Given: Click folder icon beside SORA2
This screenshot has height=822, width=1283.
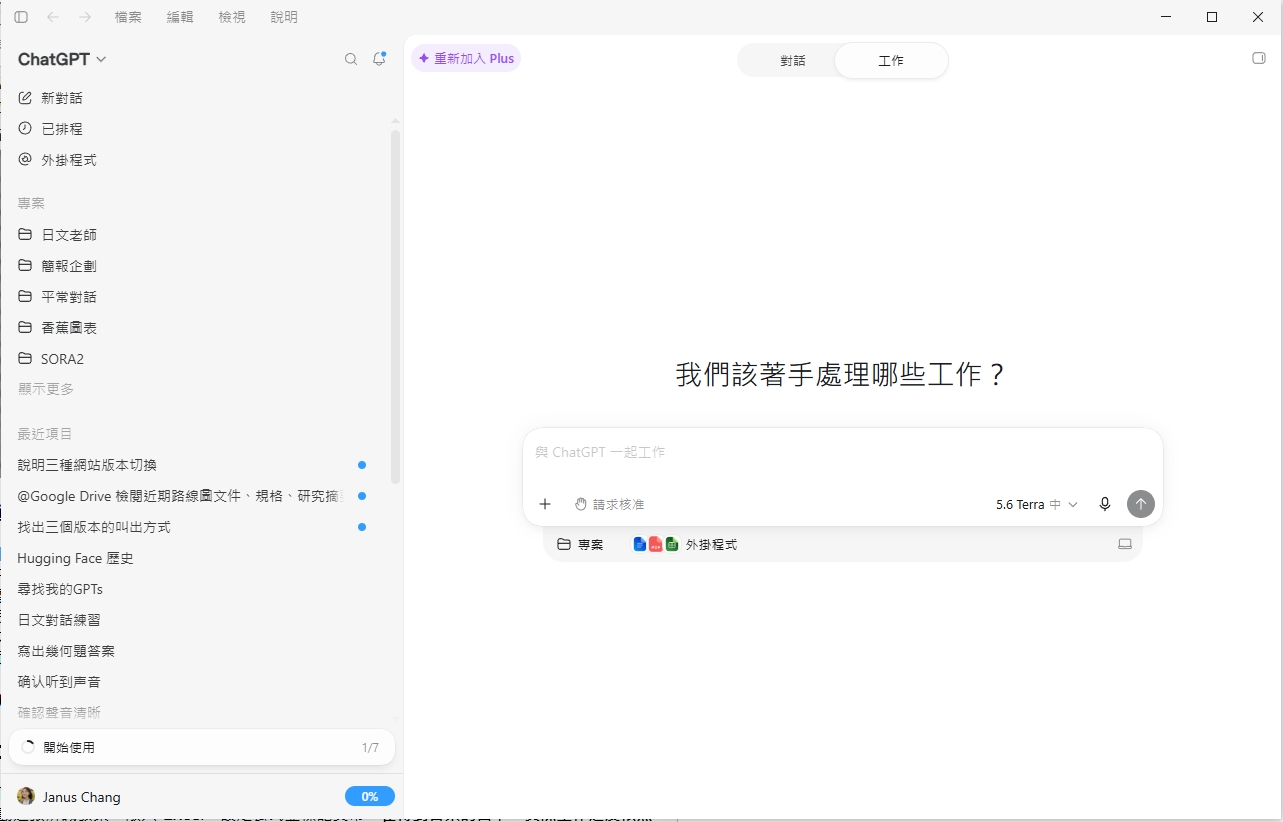Looking at the screenshot, I should [x=25, y=359].
